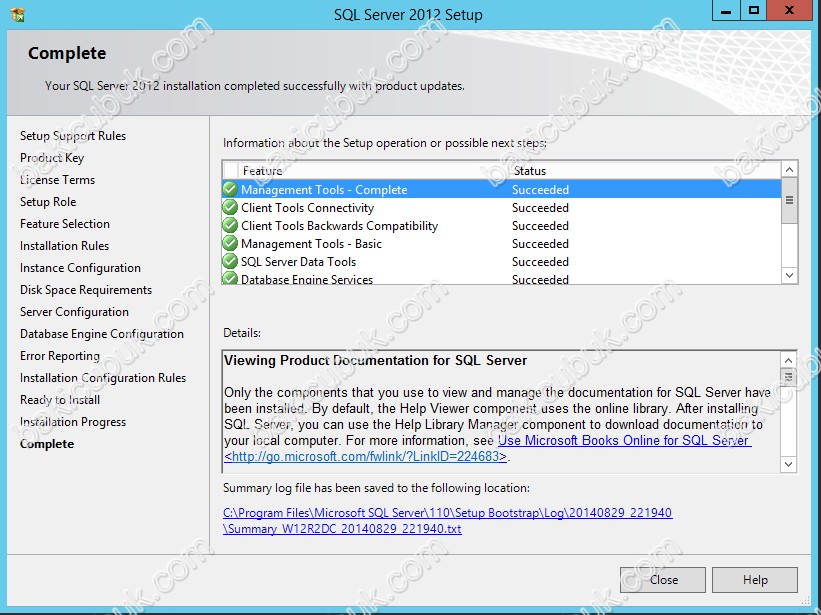Click the Ready to Install step
The height and width of the screenshot is (615, 821).
[x=60, y=399]
